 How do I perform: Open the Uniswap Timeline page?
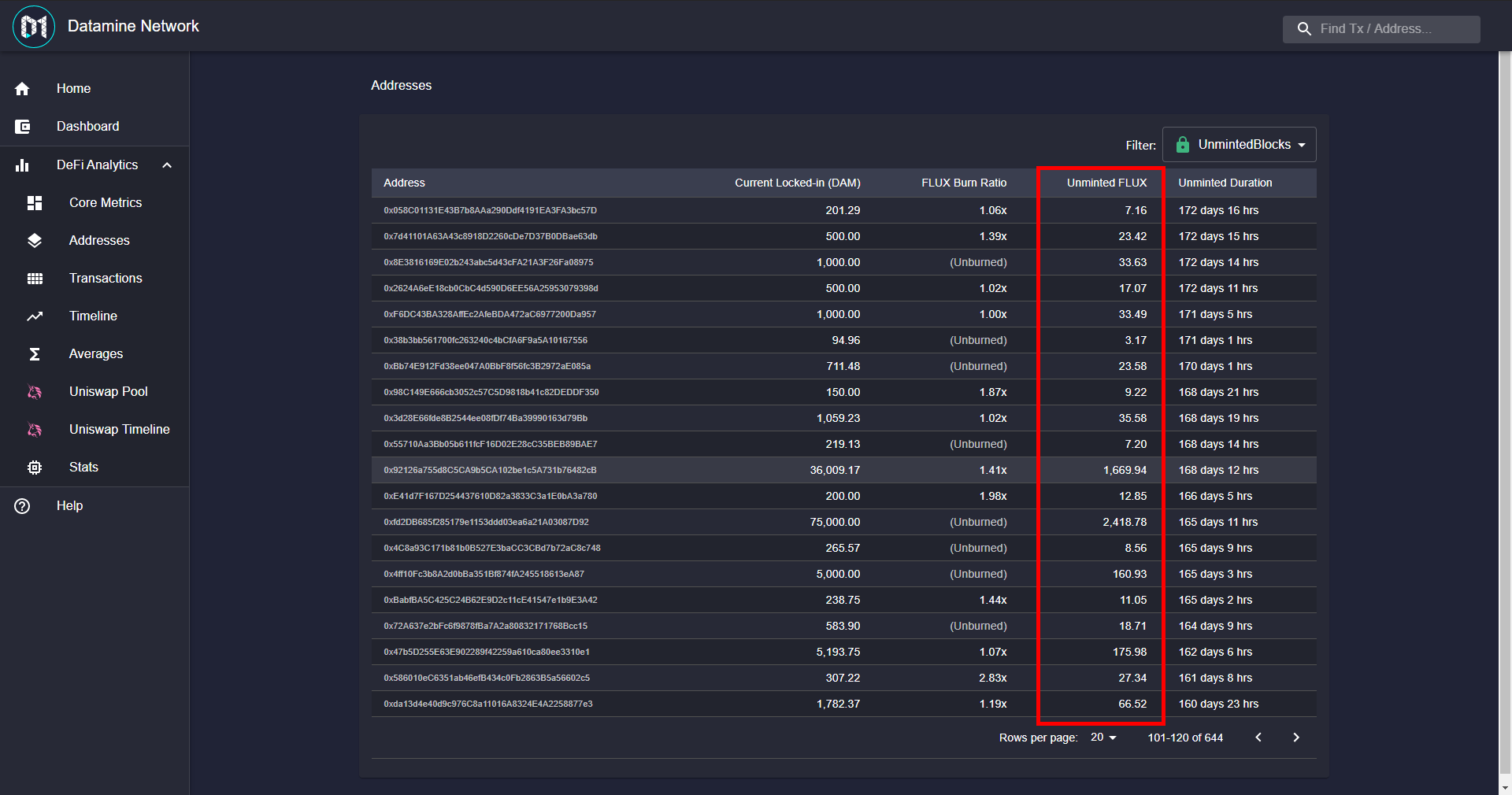(x=94, y=430)
